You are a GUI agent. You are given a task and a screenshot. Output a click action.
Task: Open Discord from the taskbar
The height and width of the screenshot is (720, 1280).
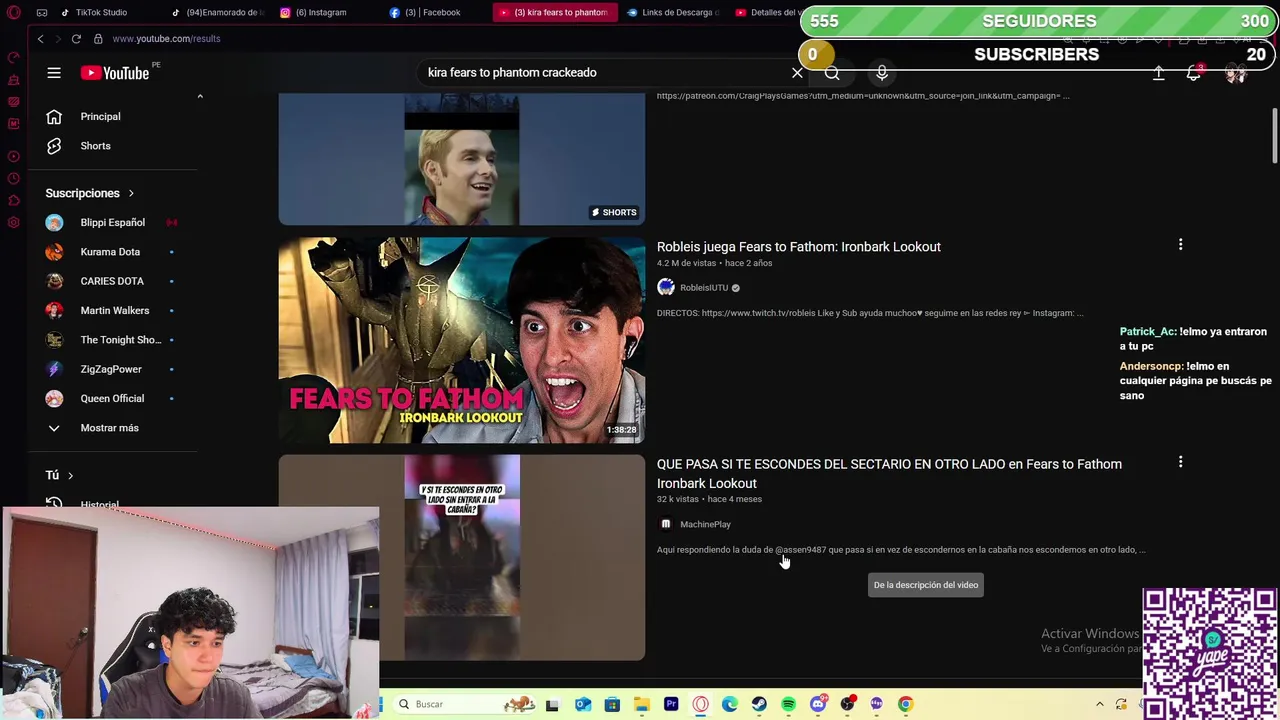tap(818, 704)
